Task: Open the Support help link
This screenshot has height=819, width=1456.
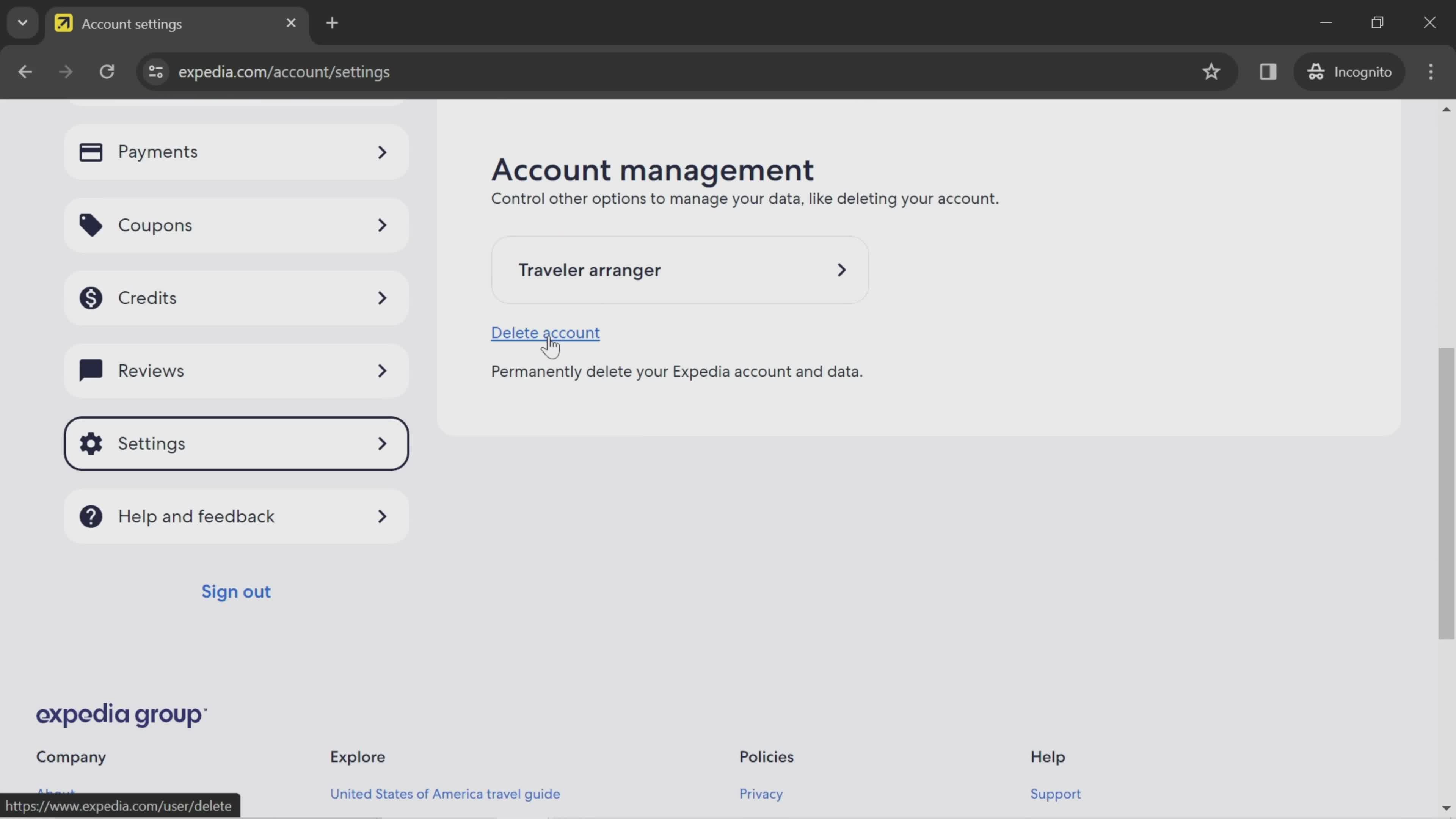Action: point(1055,794)
